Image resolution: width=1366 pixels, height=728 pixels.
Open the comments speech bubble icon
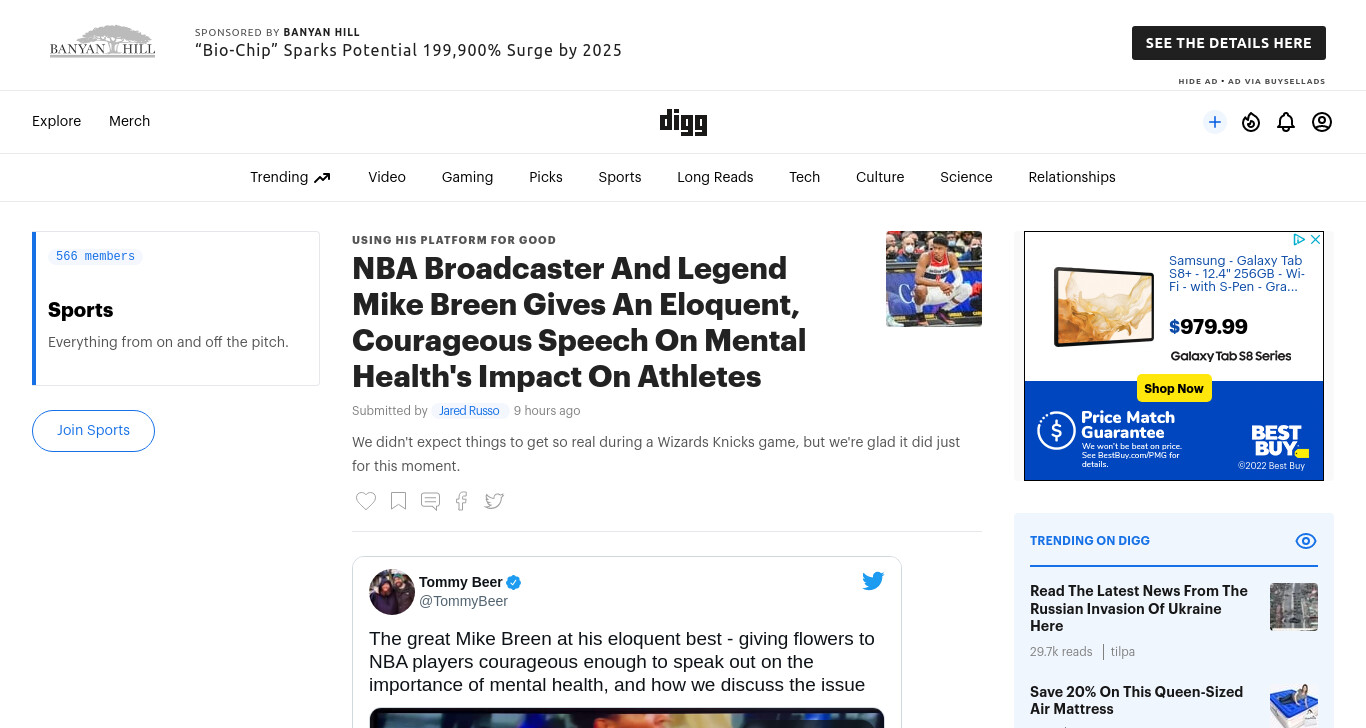point(430,501)
